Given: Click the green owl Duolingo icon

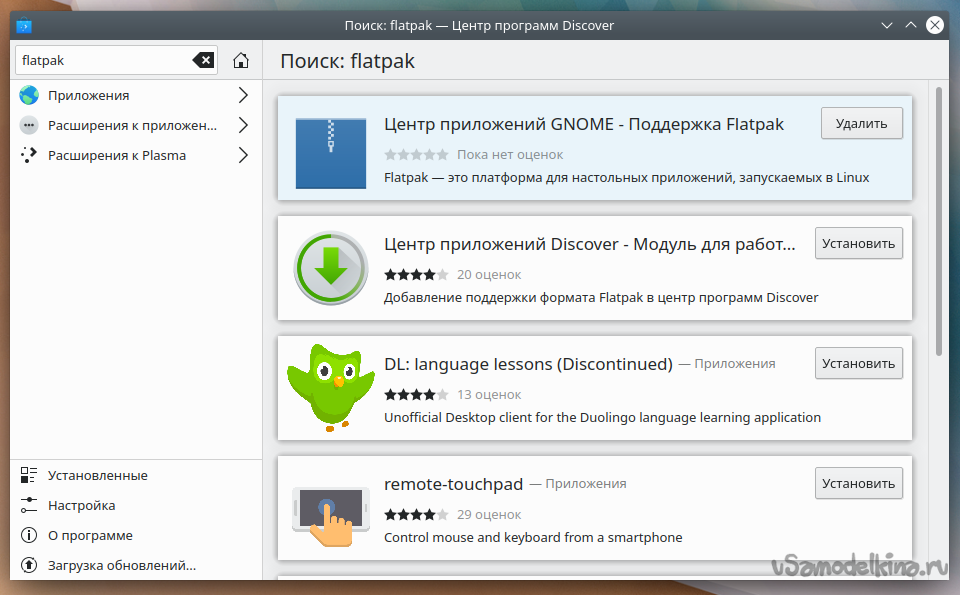Looking at the screenshot, I should [x=331, y=387].
